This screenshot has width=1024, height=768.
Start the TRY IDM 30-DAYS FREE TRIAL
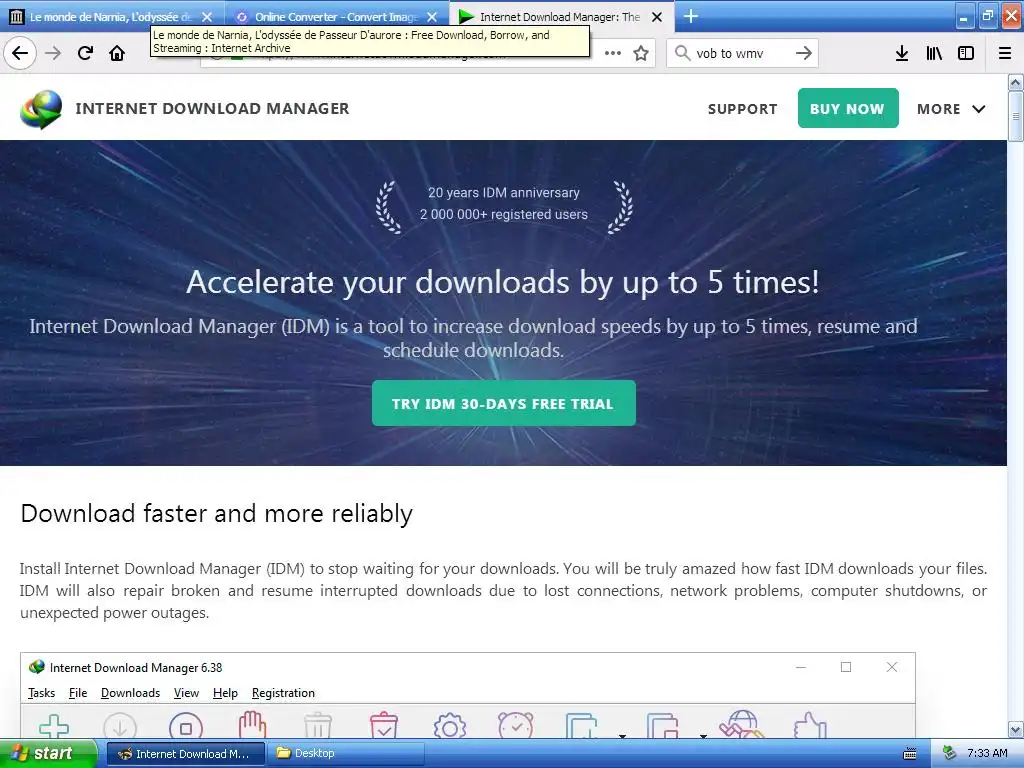coord(504,404)
